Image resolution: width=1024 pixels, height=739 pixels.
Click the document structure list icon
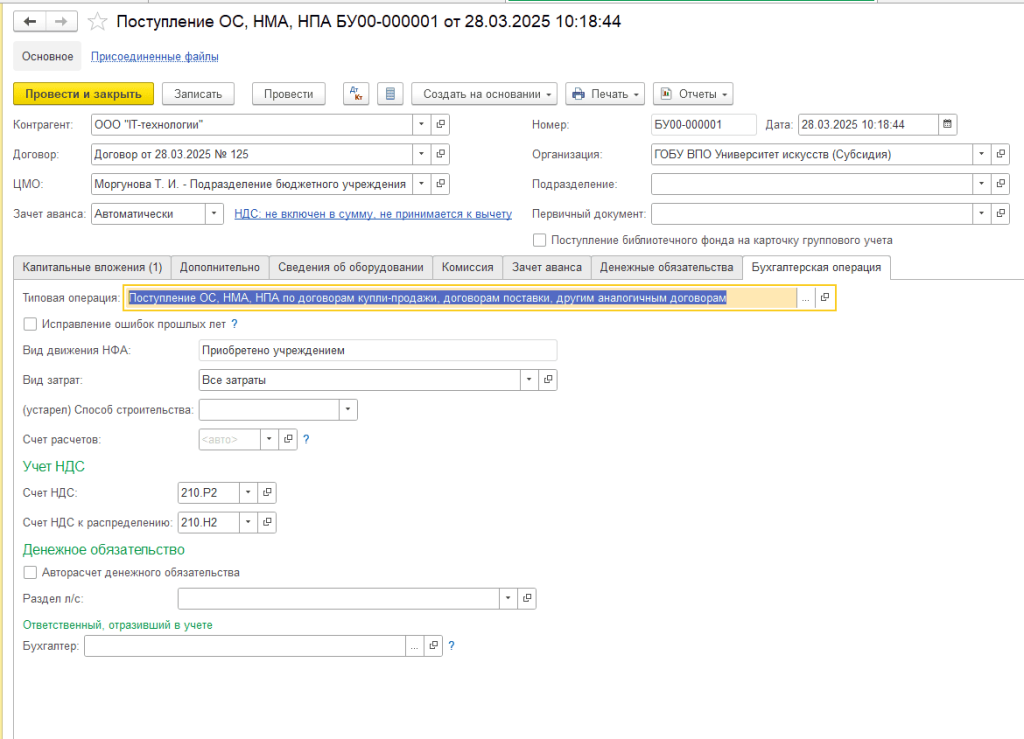(391, 94)
